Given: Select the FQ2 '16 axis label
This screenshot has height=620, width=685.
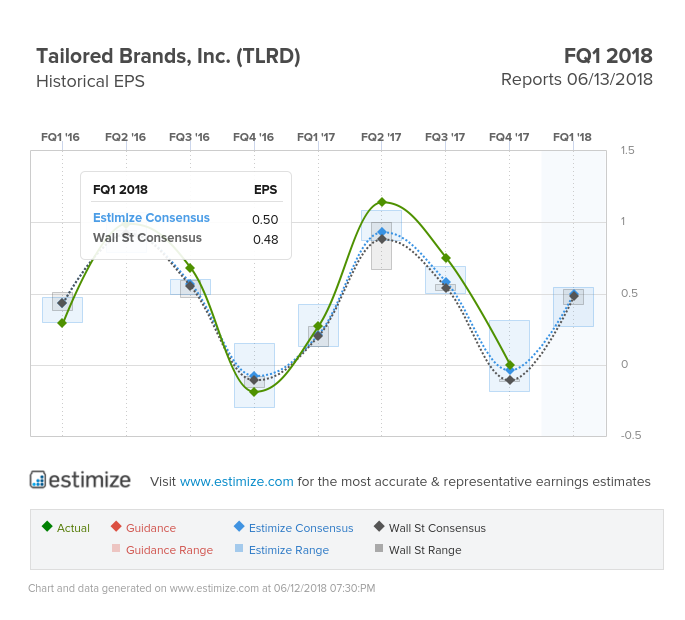Looking at the screenshot, I should pyautogui.click(x=125, y=137).
